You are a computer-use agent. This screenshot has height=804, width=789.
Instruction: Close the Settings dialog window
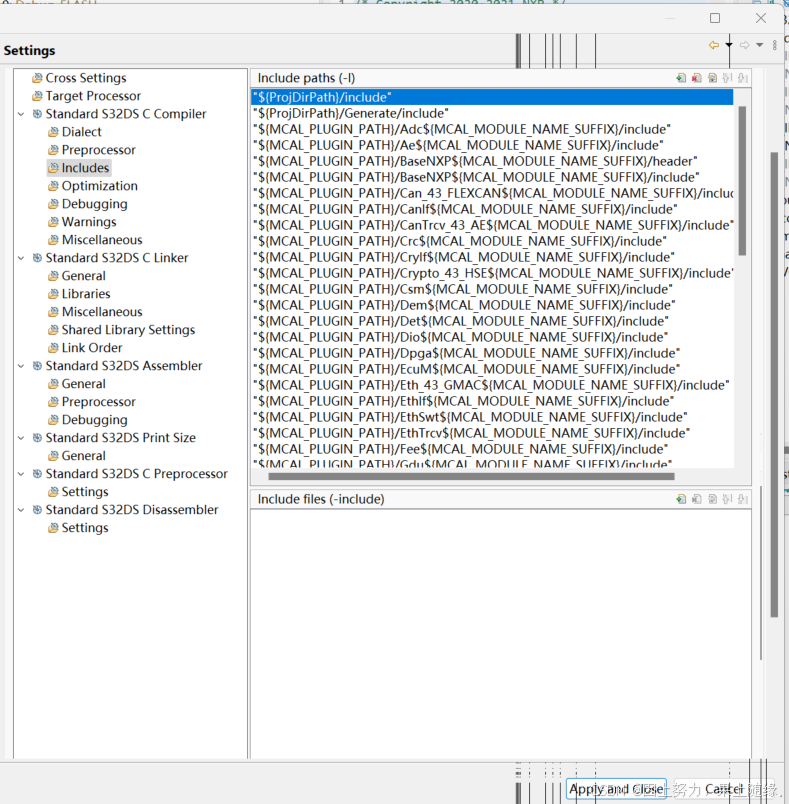(761, 18)
